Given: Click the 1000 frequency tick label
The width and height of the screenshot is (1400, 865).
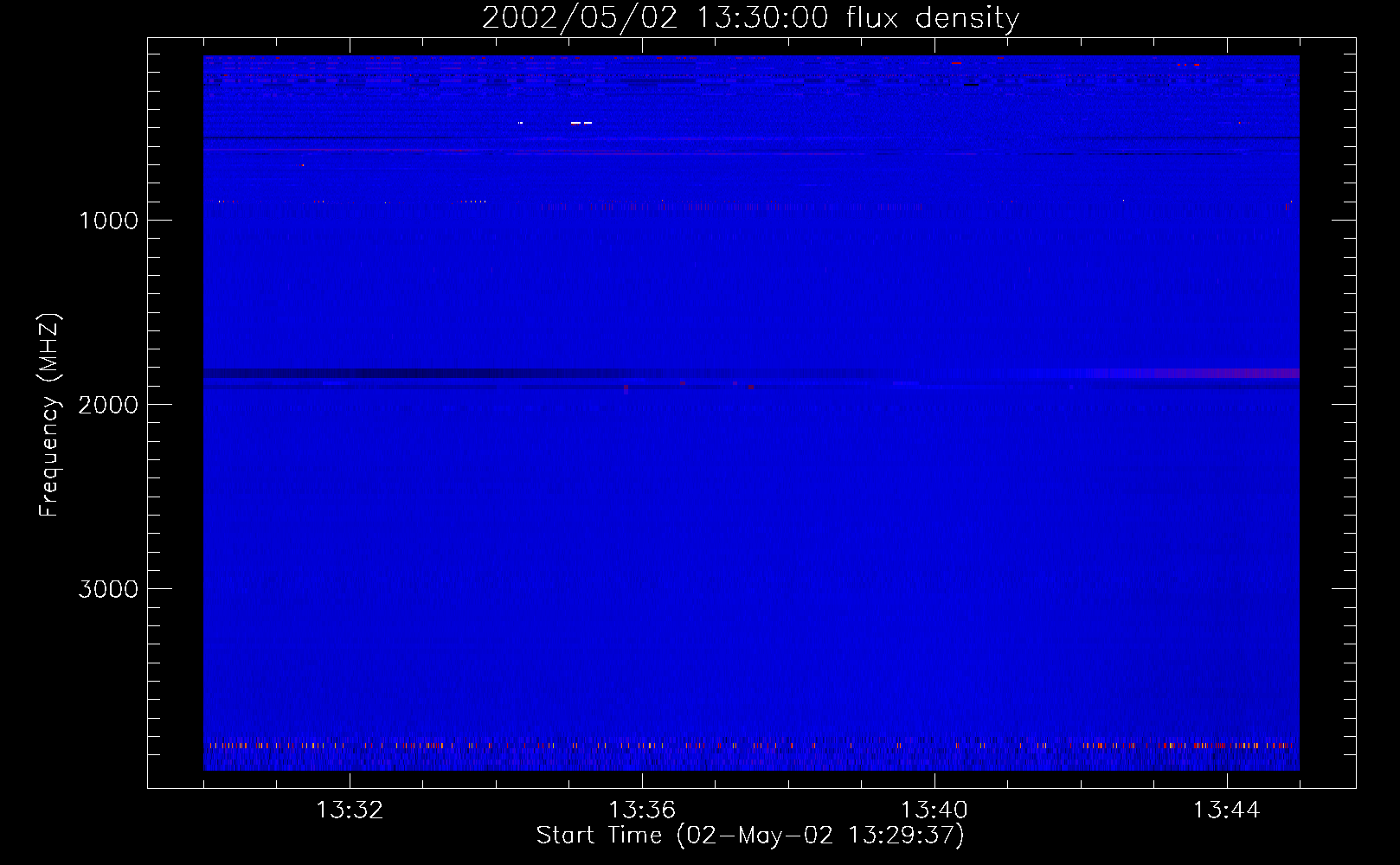Looking at the screenshot, I should click(108, 221).
